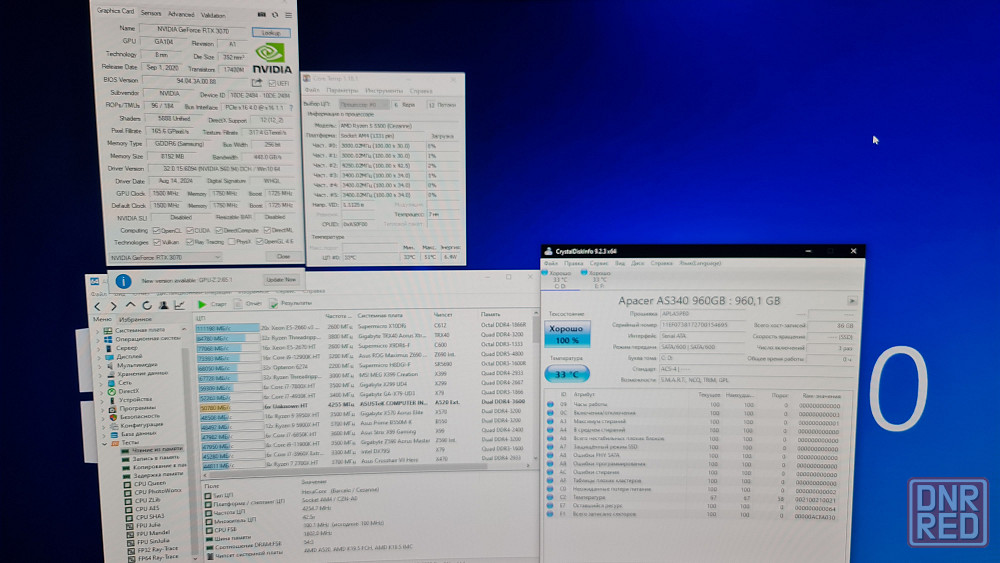Click the Lookup button in GPU-Z
1000x563 pixels.
click(x=271, y=33)
